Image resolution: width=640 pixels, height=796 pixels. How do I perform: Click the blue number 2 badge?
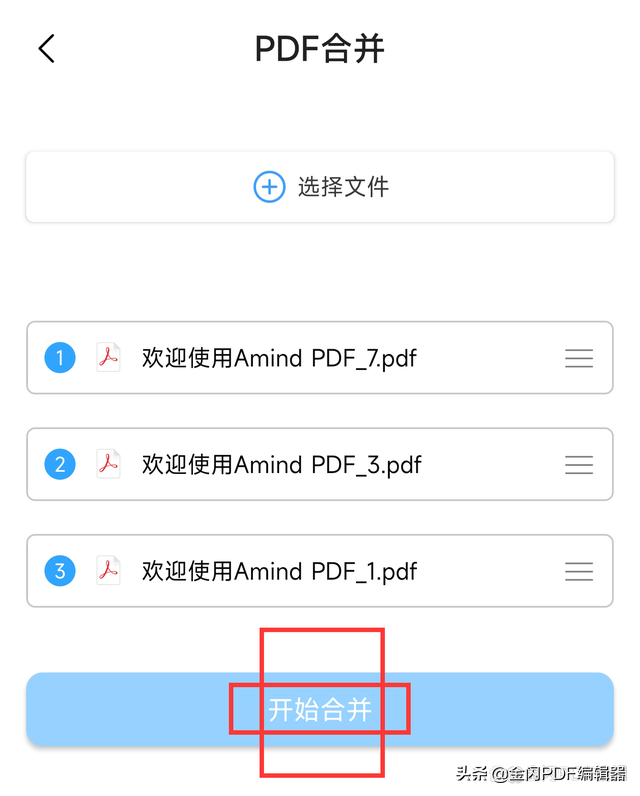click(x=60, y=465)
